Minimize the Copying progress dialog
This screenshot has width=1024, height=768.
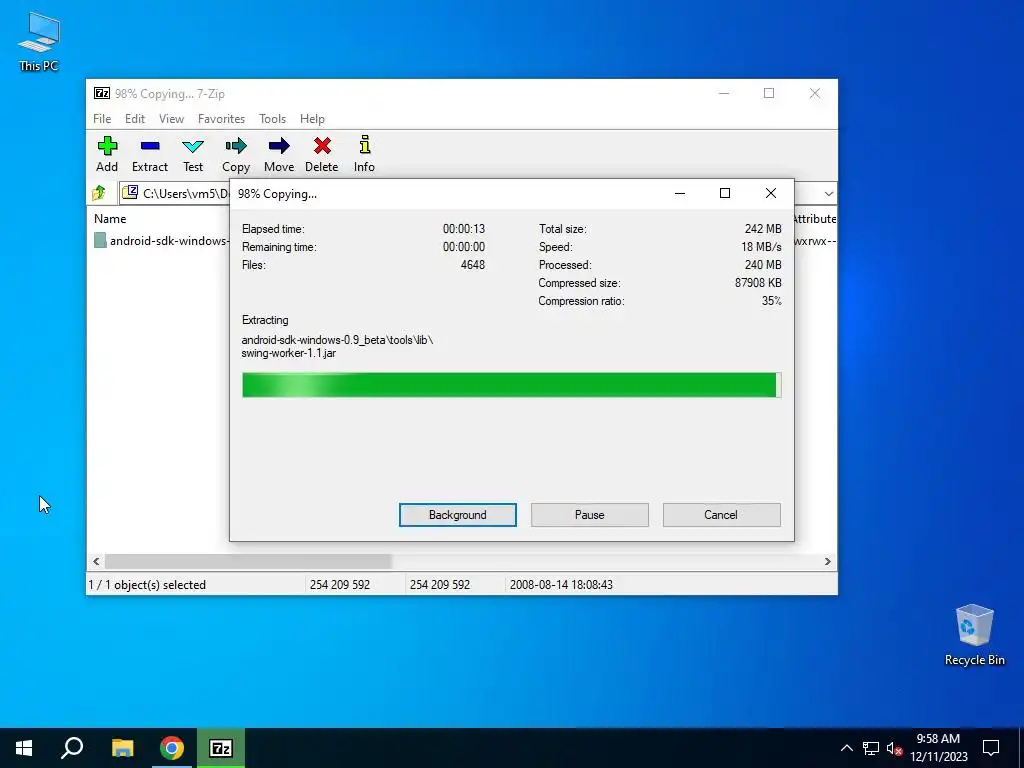(680, 193)
